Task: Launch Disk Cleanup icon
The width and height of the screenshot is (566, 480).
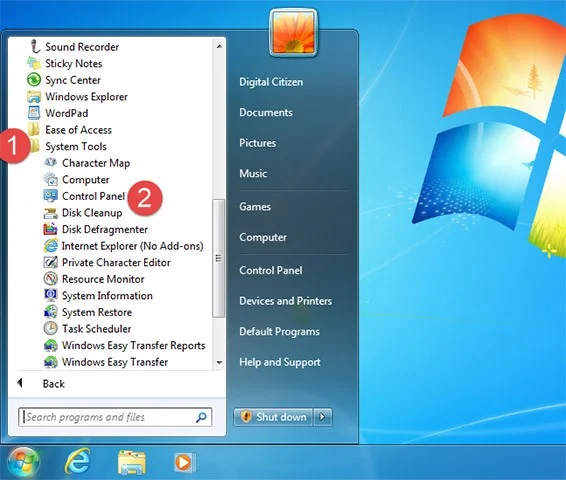Action: click(51, 213)
